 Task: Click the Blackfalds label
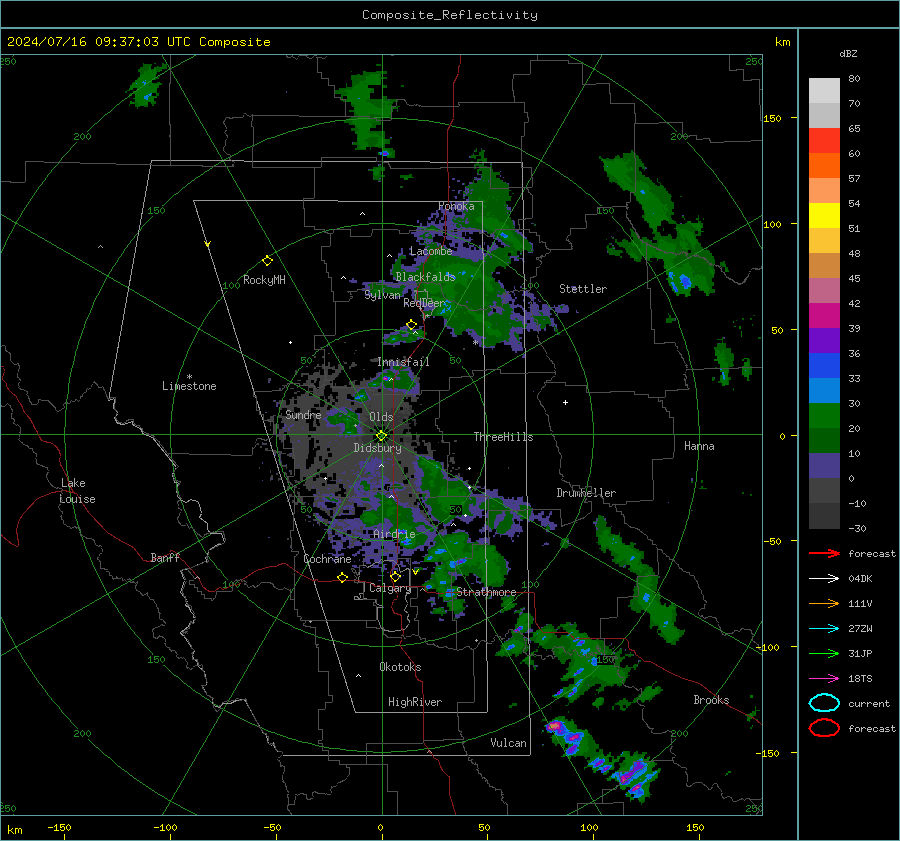(x=425, y=277)
